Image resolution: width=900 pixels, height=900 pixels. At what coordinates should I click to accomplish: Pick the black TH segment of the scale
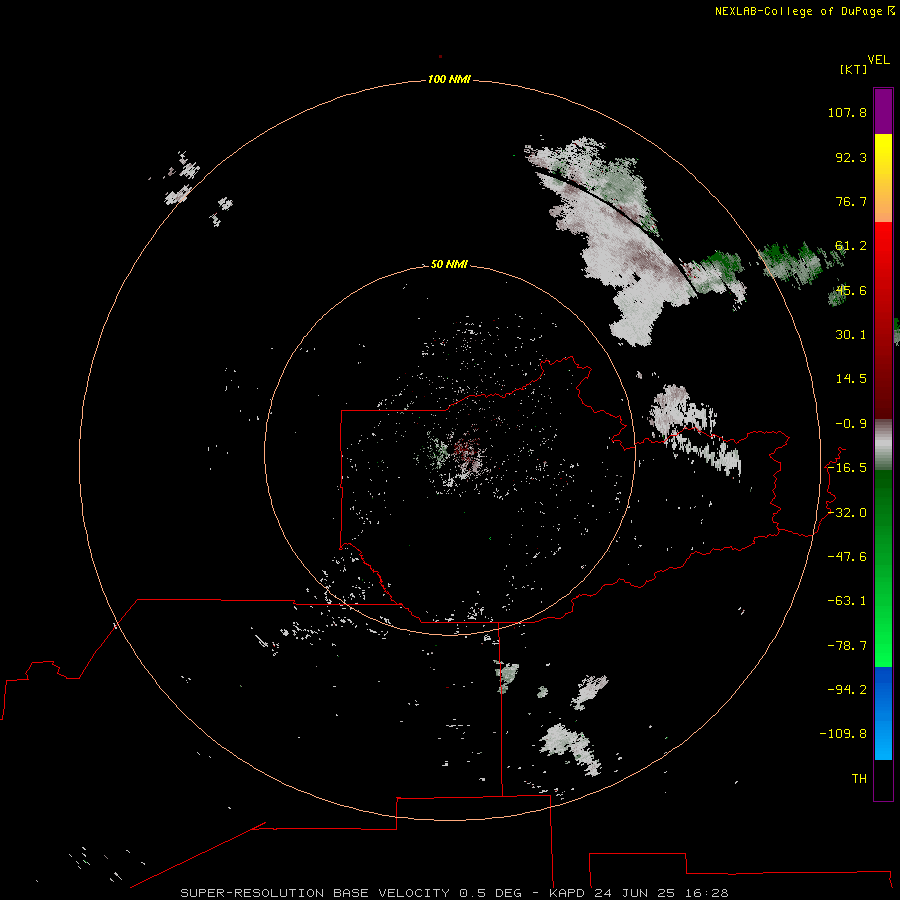coord(883,779)
